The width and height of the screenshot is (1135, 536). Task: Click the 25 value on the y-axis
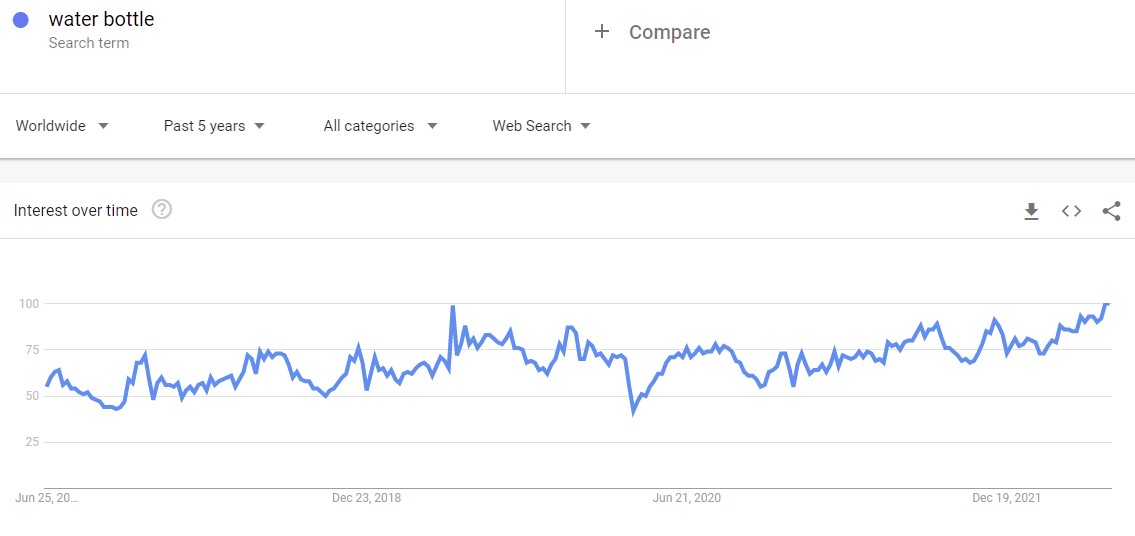30,442
